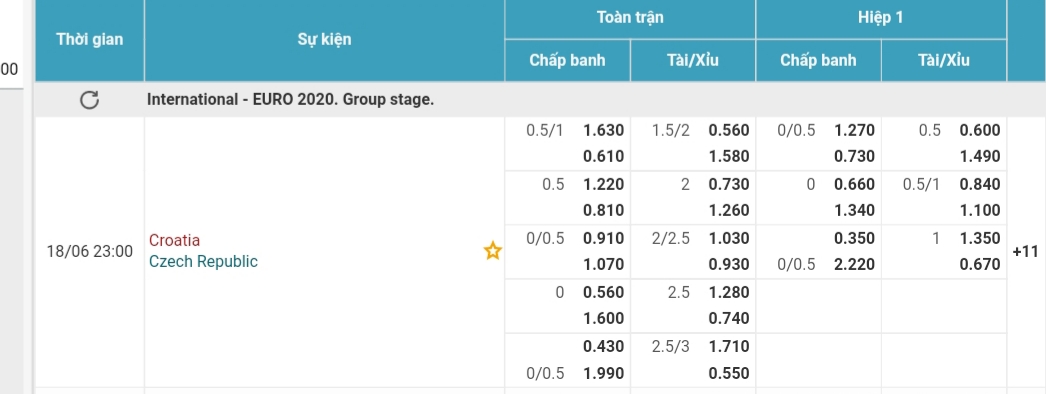Pick over 1.5/2 odds 0.560
Screen dimensions: 1046x394
click(728, 131)
